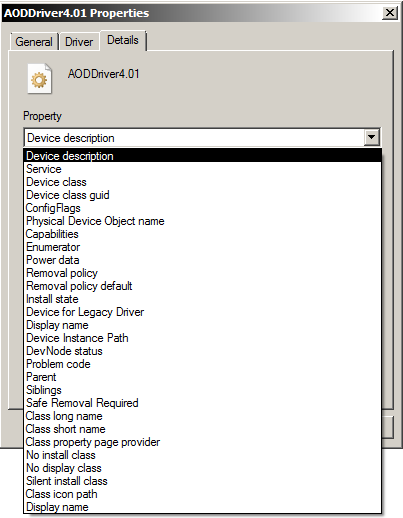
Task: Select the last Display name entry
Action: (203, 507)
